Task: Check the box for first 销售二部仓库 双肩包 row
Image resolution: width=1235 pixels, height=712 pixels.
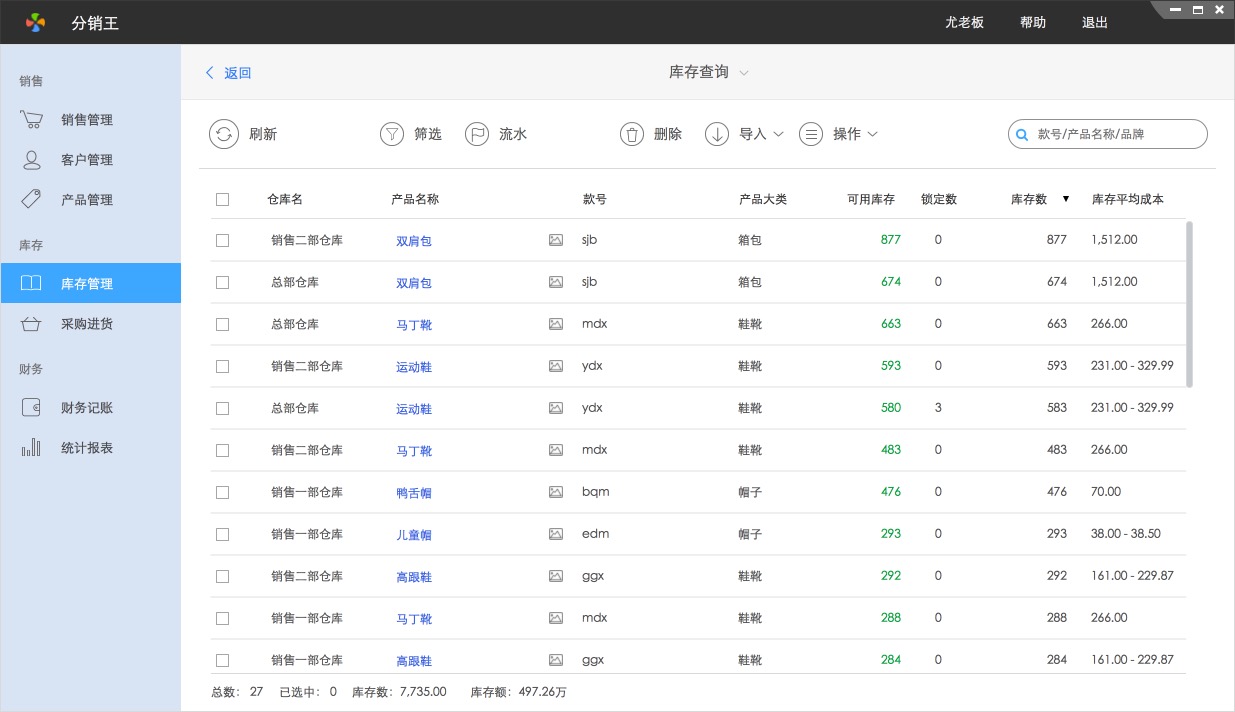Action: pyautogui.click(x=222, y=240)
